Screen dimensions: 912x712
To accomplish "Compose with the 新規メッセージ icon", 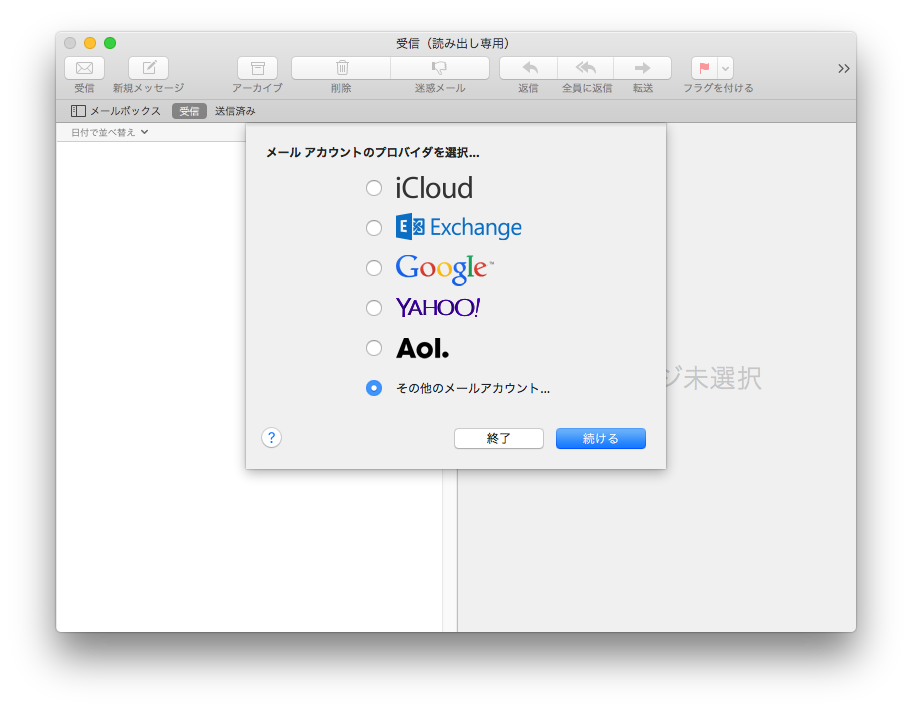I will pyautogui.click(x=148, y=68).
